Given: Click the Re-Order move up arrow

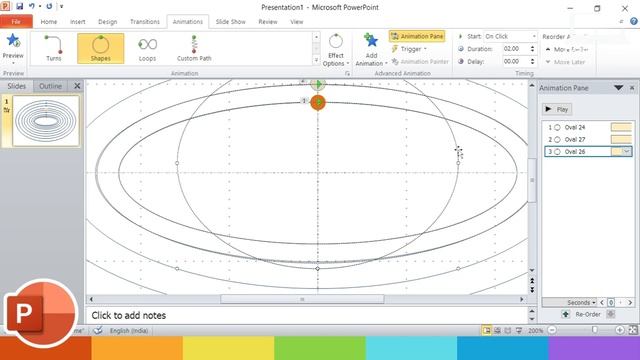Looking at the screenshot, I should click(x=565, y=314).
